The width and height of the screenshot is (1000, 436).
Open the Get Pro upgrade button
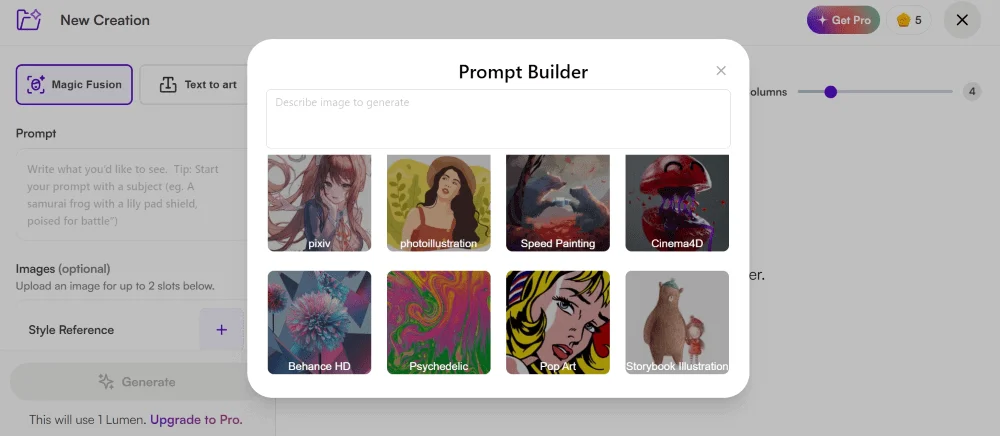[x=843, y=20]
